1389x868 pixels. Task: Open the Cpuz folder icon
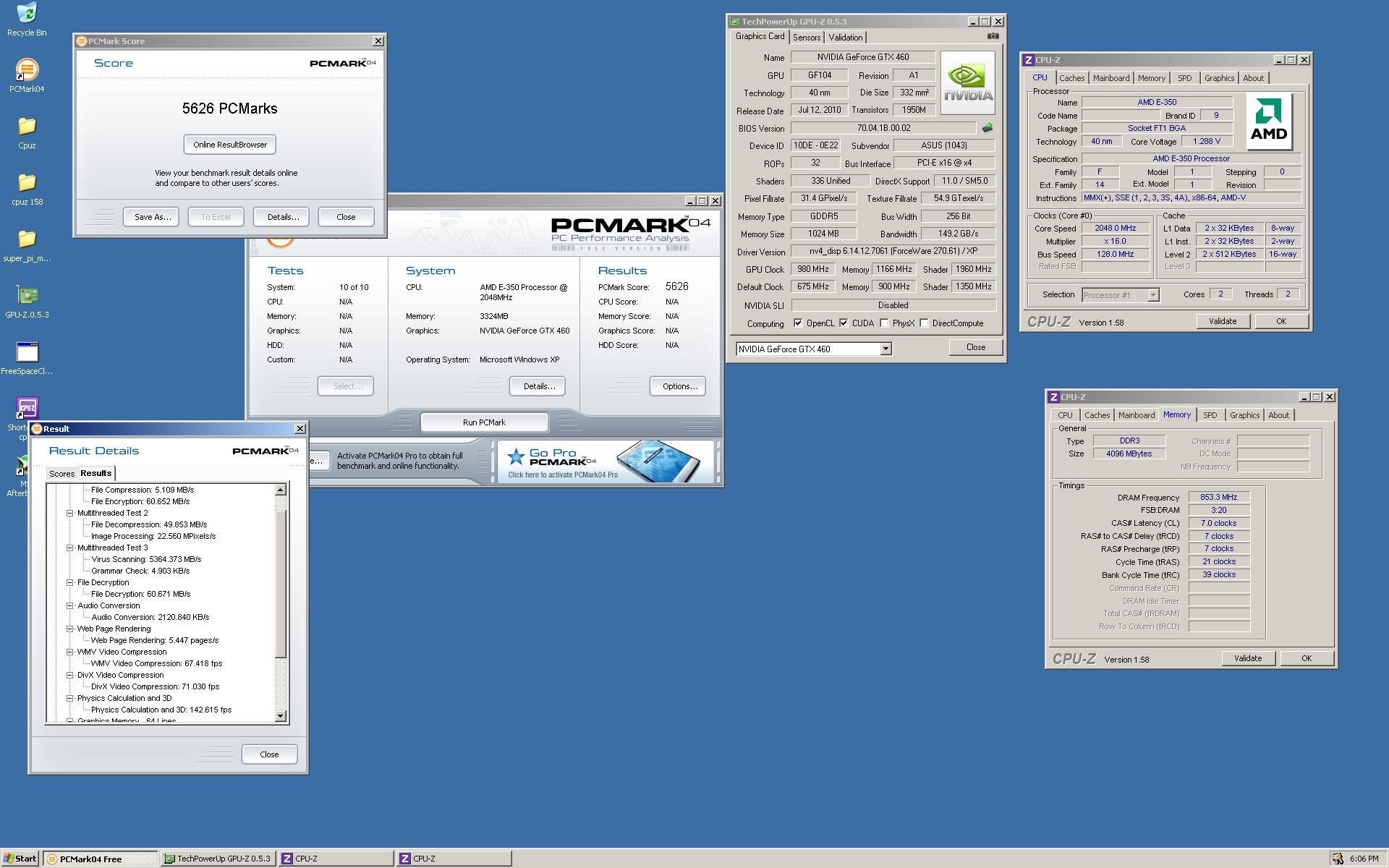[27, 132]
